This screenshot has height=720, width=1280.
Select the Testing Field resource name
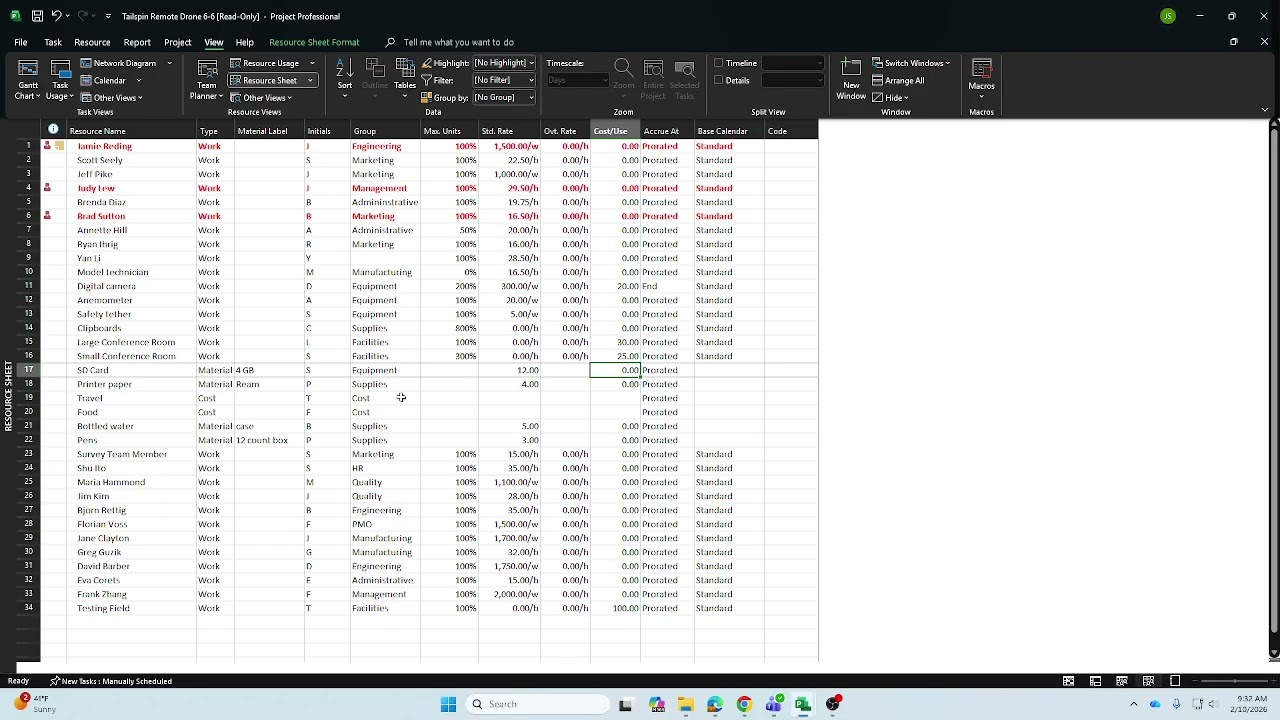coord(131,608)
